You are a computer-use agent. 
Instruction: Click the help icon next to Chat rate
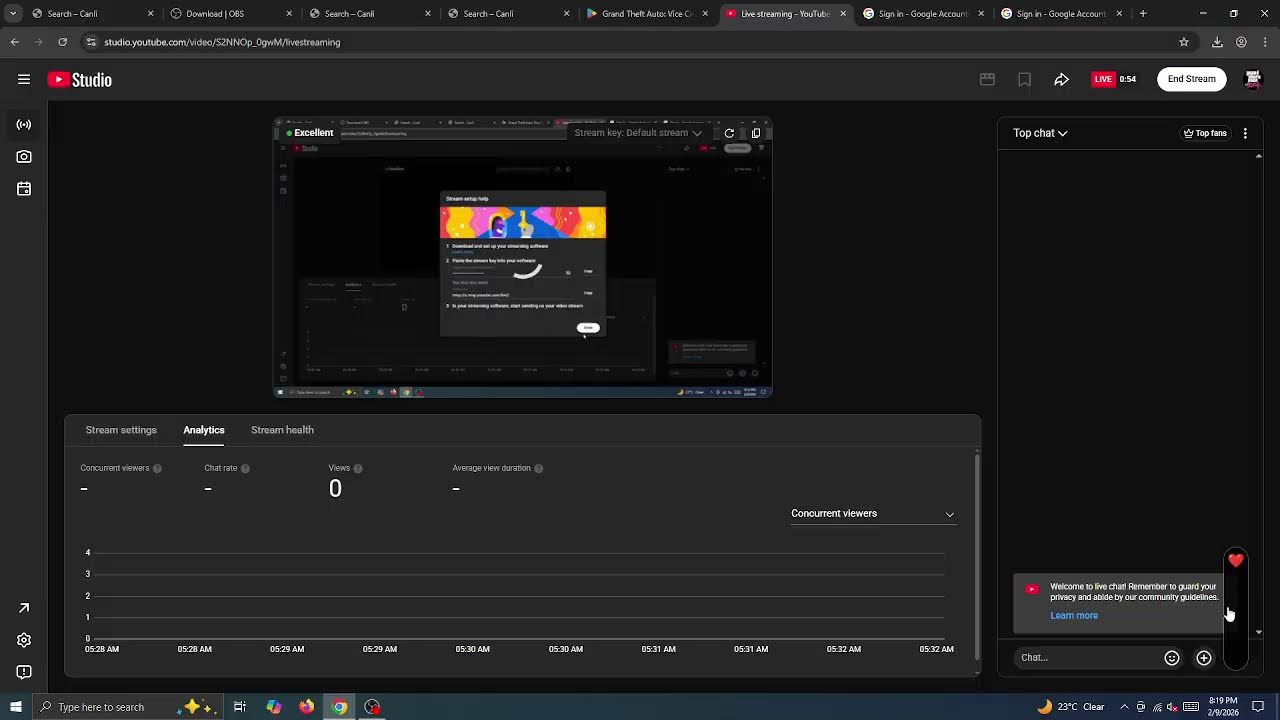point(245,468)
